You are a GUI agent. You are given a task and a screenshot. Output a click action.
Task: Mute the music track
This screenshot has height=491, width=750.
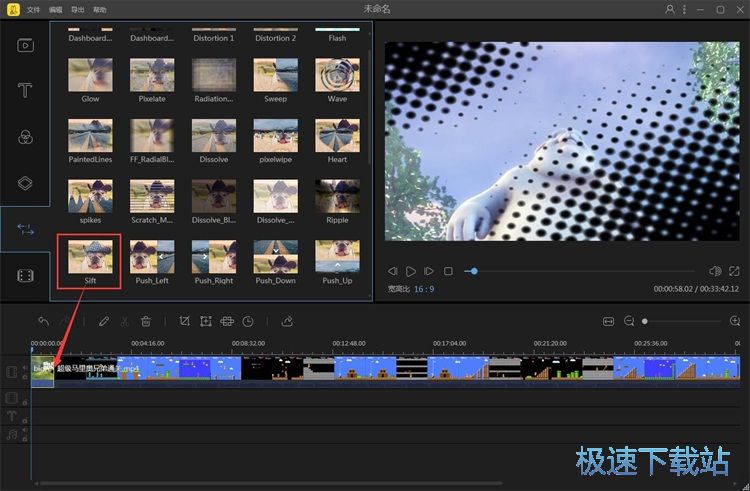click(25, 430)
